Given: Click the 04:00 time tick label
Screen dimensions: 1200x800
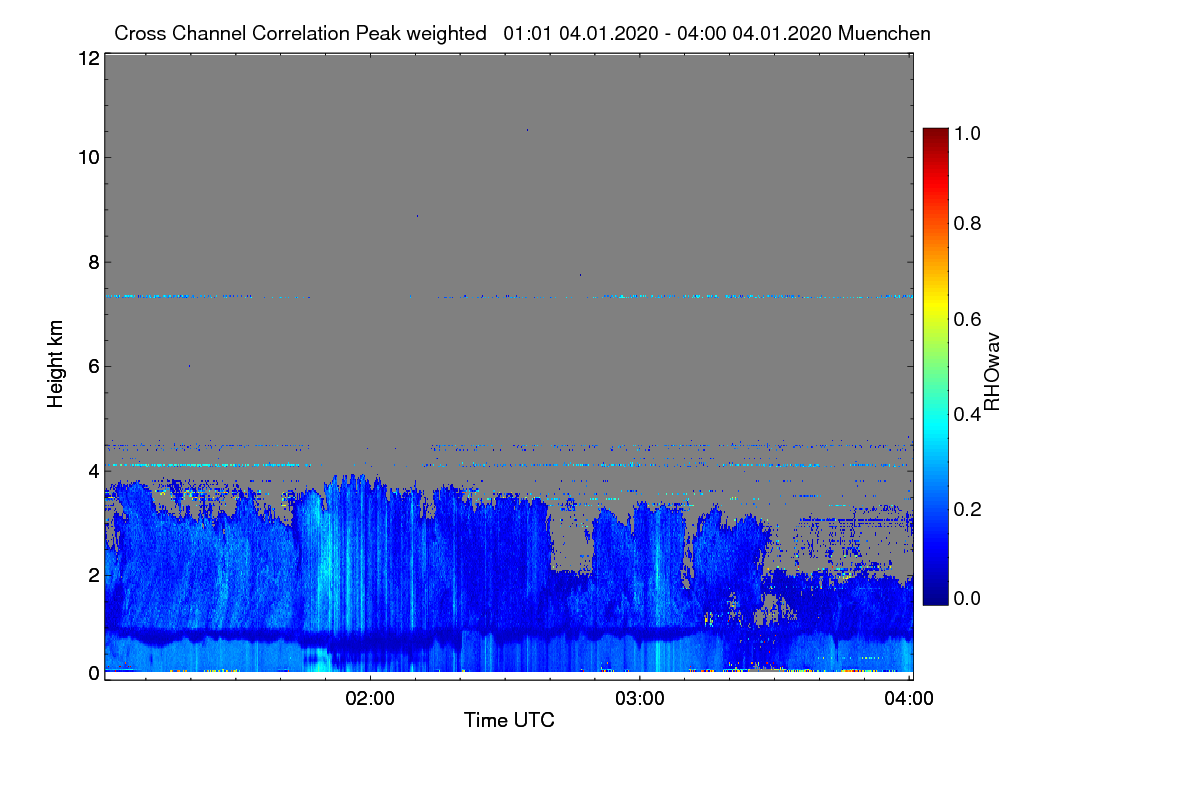Looking at the screenshot, I should point(909,699).
